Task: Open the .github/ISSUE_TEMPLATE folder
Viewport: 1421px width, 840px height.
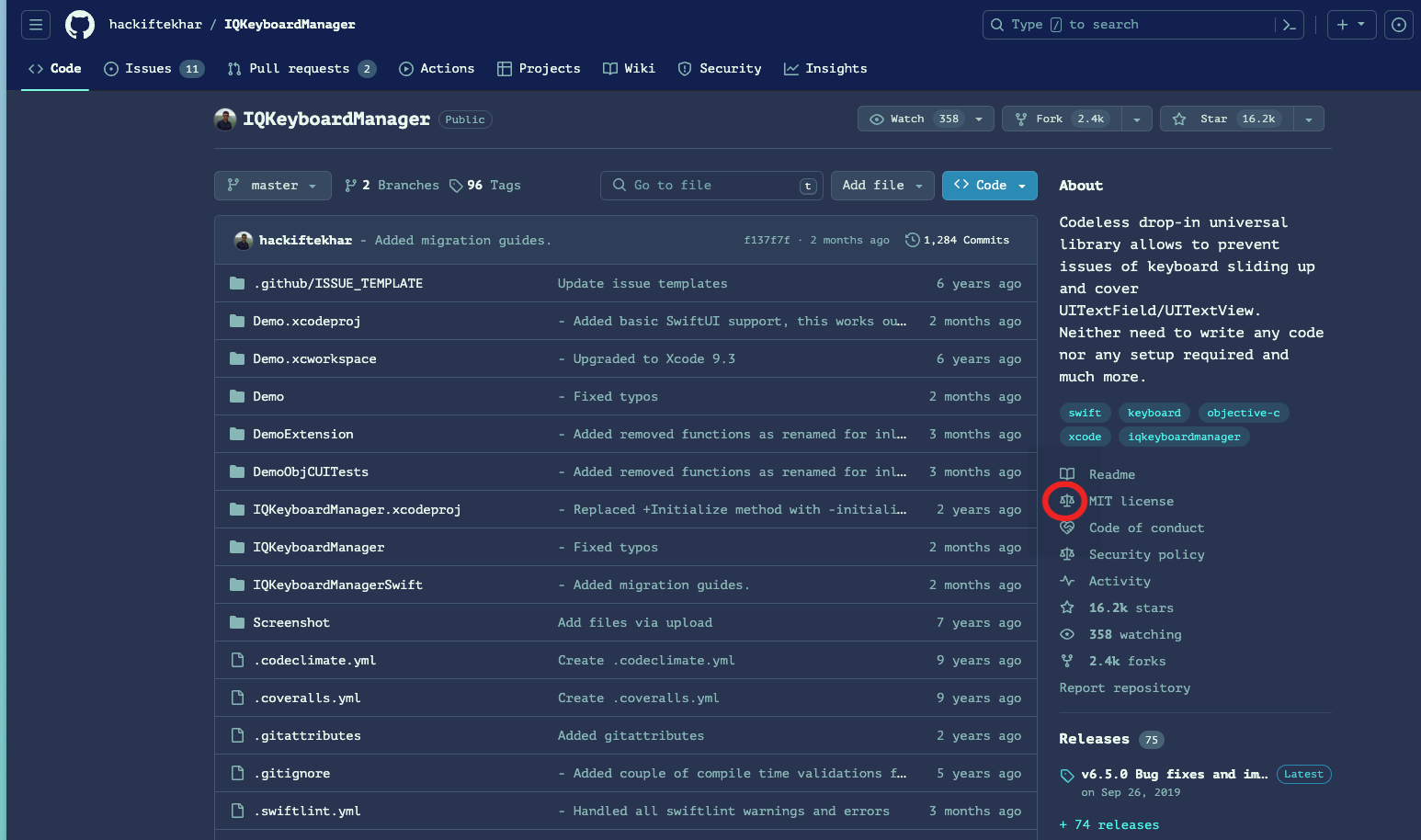Action: [338, 283]
